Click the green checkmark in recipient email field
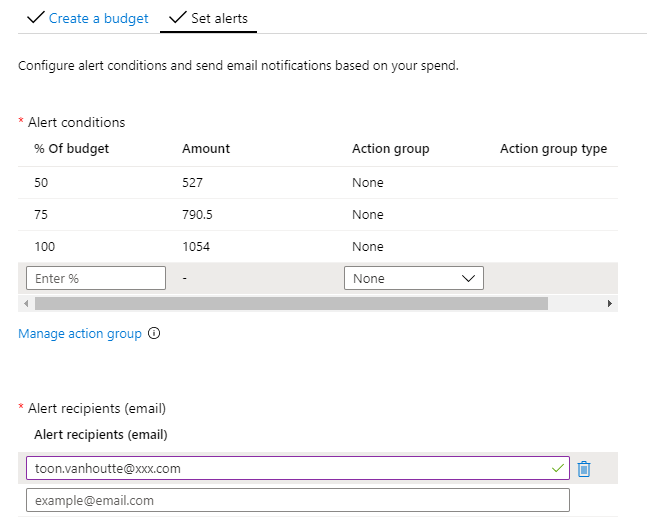 557,468
